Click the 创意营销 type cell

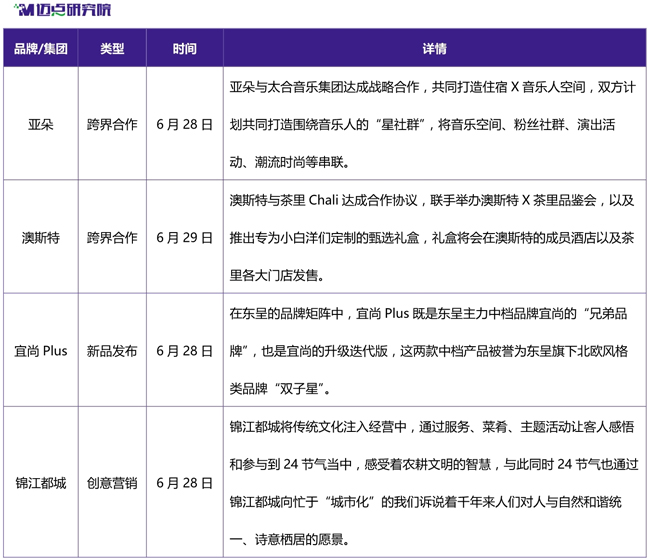[112, 483]
